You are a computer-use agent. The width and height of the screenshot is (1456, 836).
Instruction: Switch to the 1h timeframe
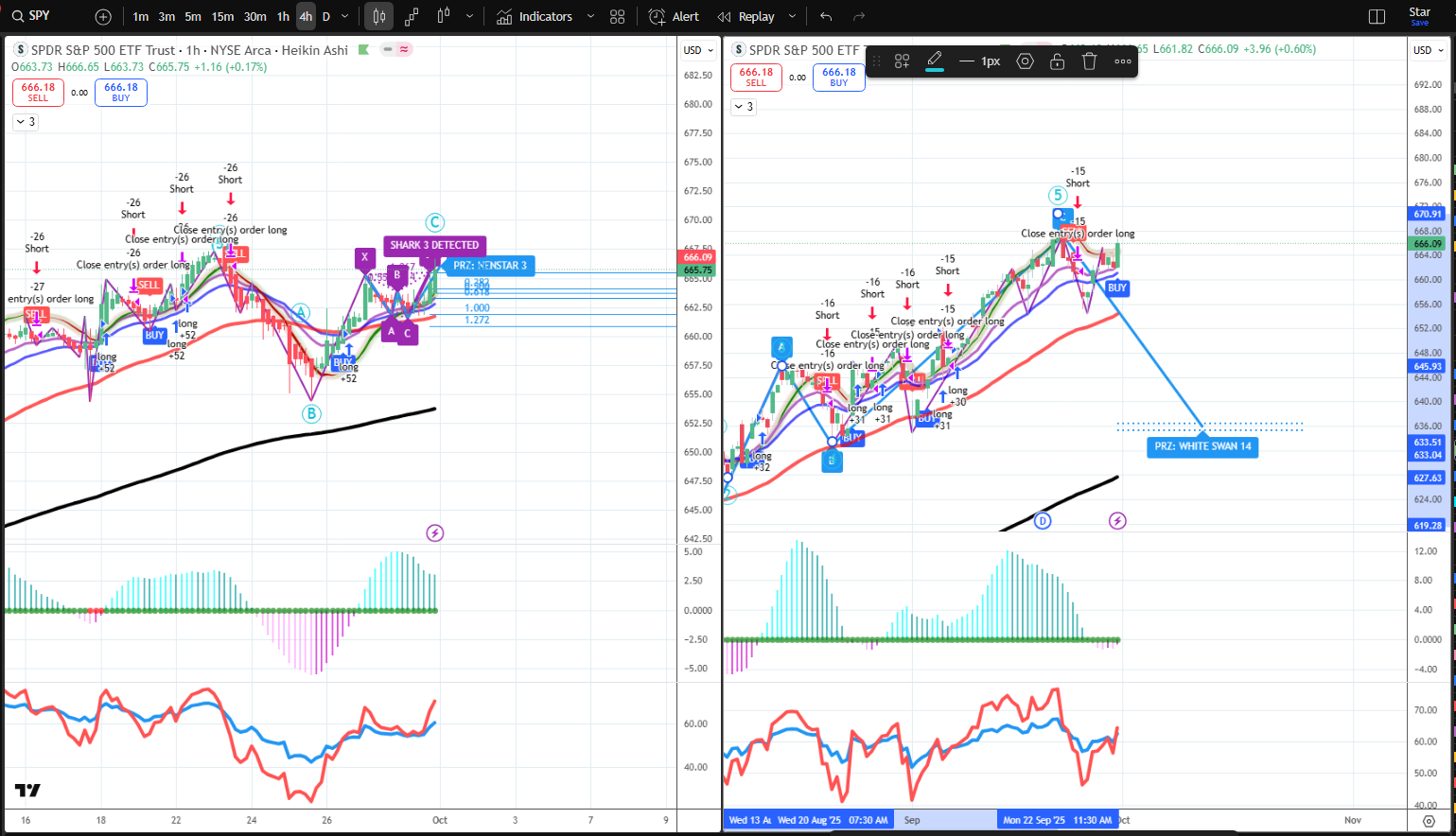tap(283, 17)
